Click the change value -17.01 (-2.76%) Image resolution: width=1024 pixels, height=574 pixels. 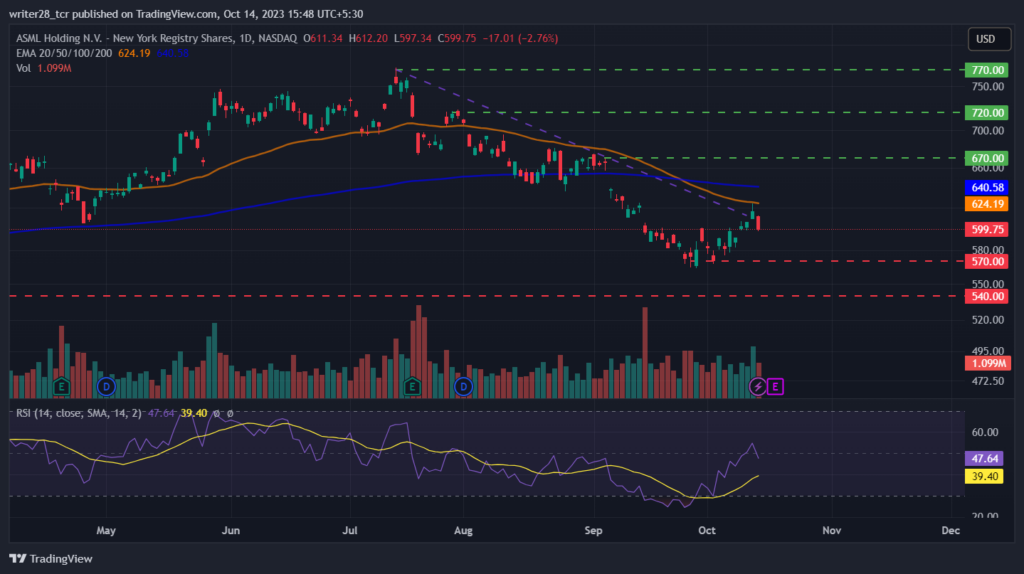click(x=520, y=38)
